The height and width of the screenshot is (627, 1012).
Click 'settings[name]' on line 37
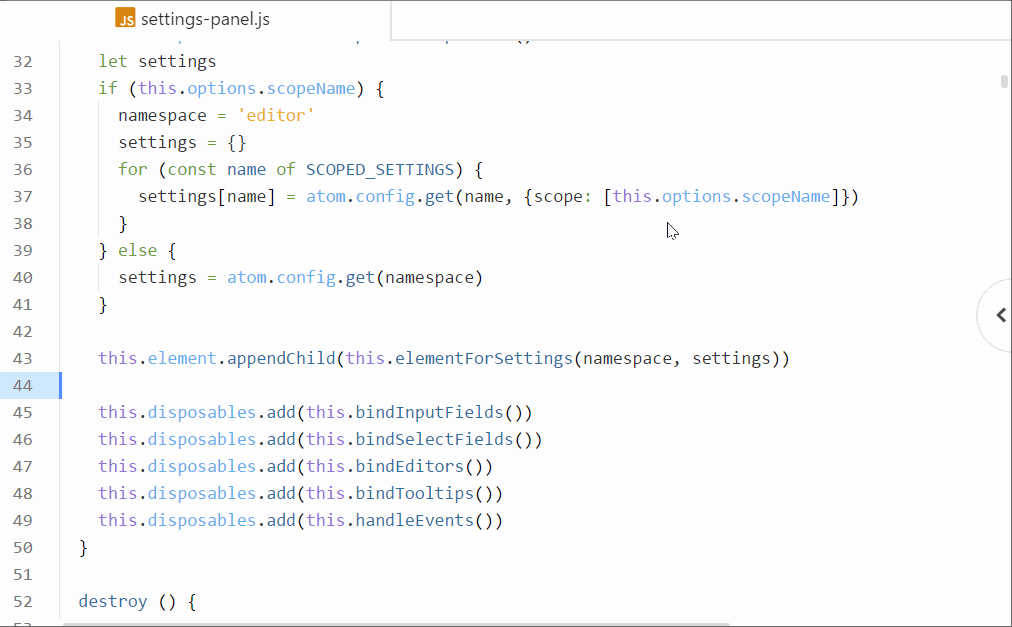207,196
